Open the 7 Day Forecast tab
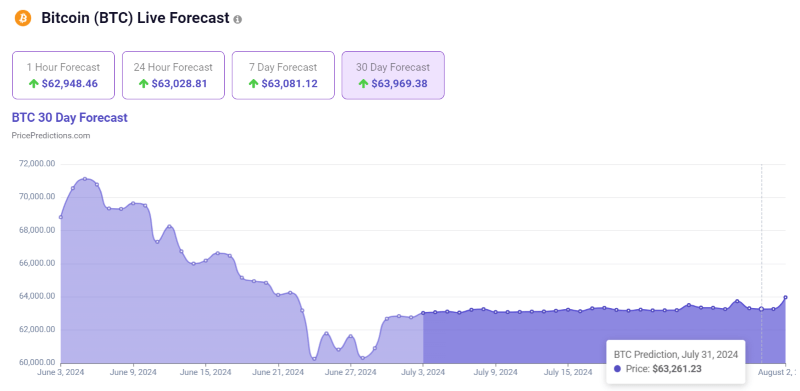 pos(283,75)
